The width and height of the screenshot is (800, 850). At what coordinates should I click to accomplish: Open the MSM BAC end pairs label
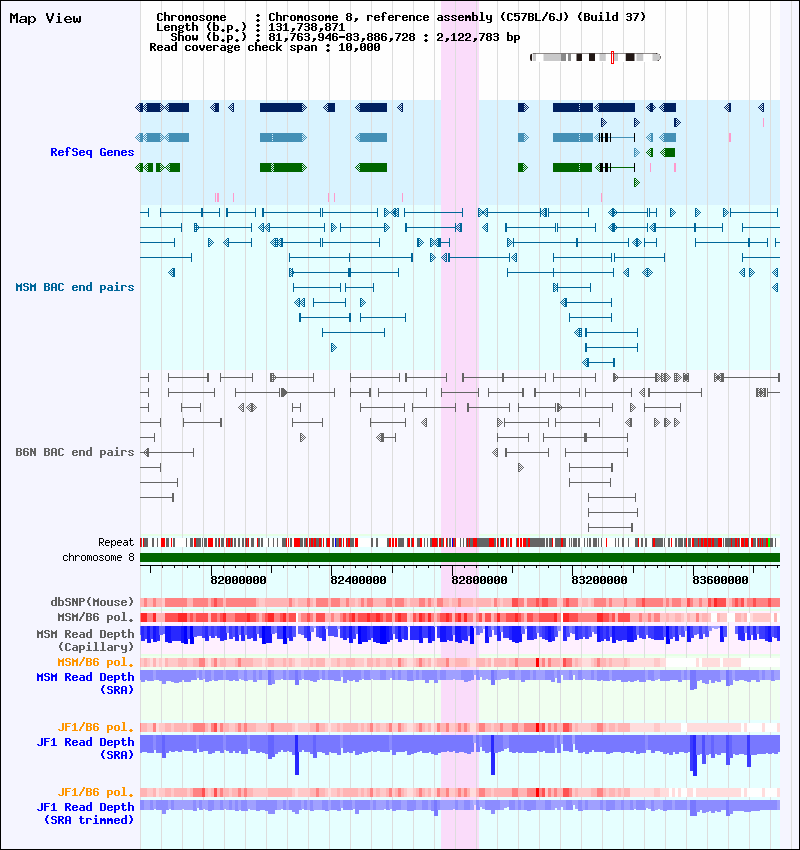[75, 287]
